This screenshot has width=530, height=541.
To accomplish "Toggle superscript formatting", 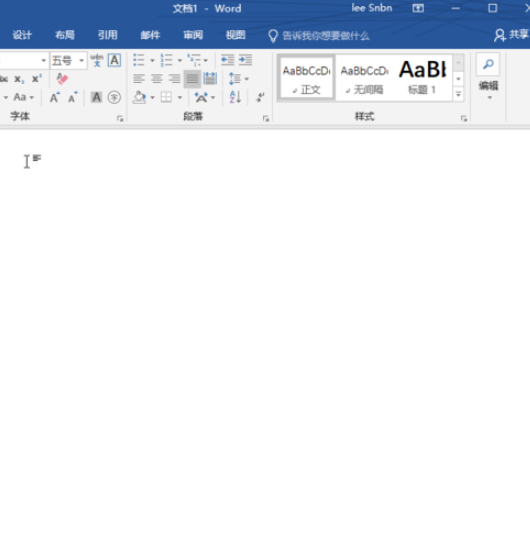I will pyautogui.click(x=37, y=79).
